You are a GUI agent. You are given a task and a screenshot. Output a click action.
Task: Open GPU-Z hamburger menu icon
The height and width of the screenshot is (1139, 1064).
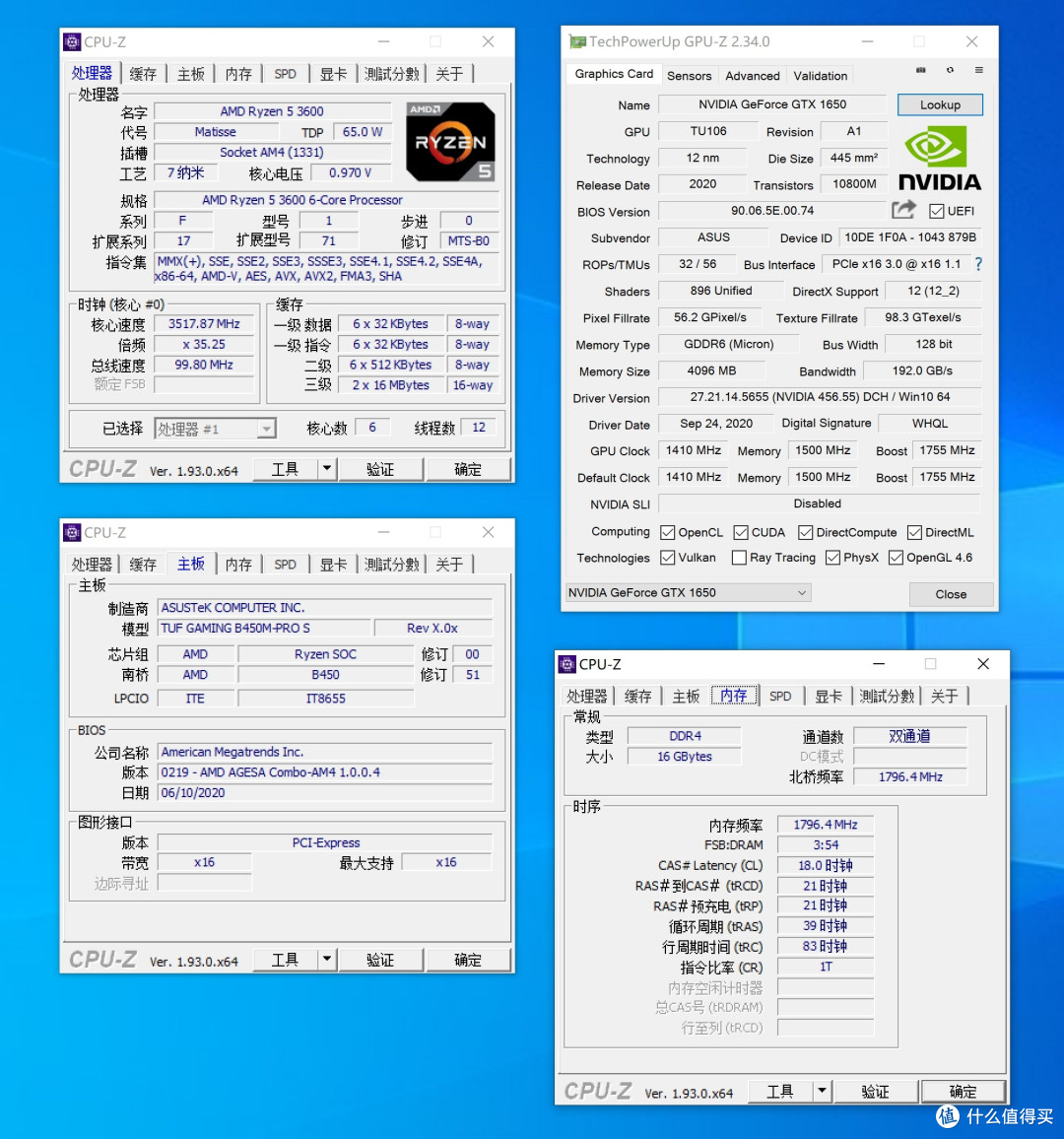(979, 70)
